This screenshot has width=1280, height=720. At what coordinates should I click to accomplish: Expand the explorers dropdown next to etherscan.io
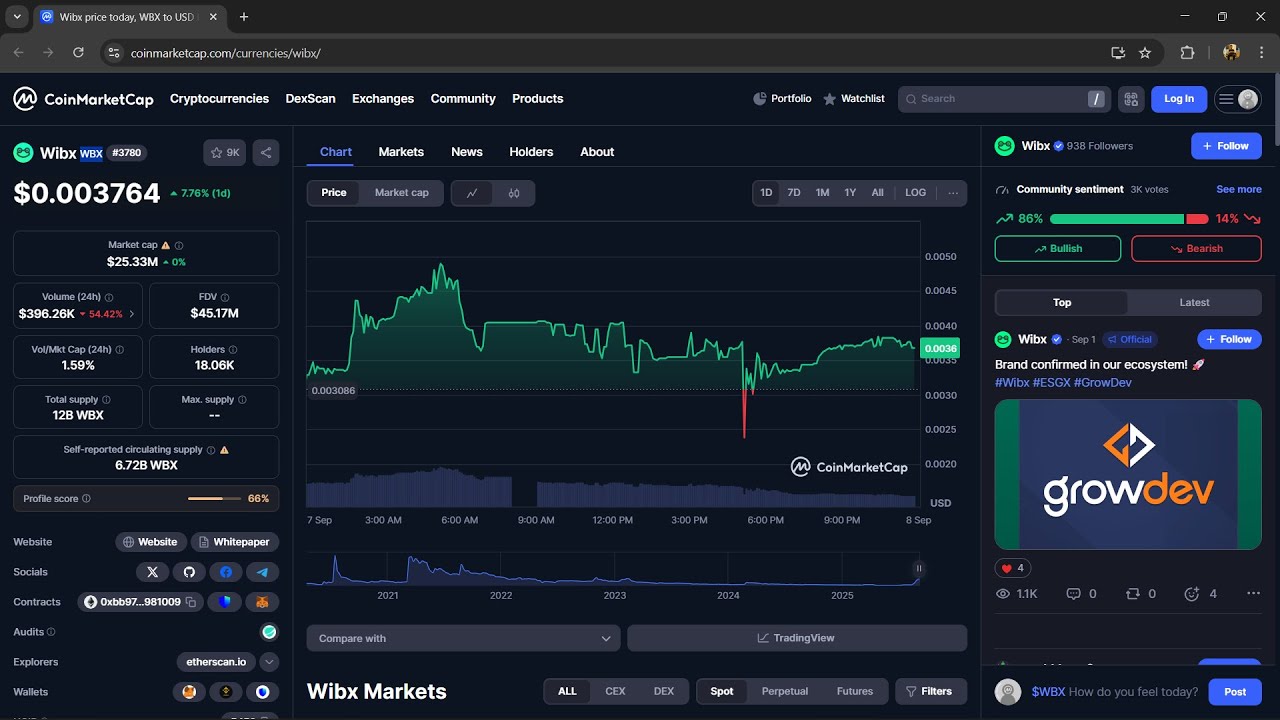tap(269, 662)
